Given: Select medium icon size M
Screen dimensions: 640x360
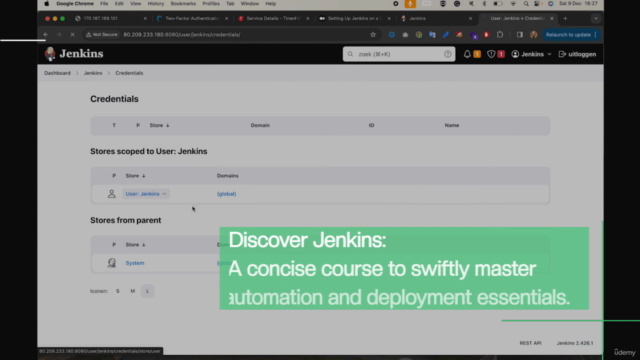Looking at the screenshot, I should 133,291.
